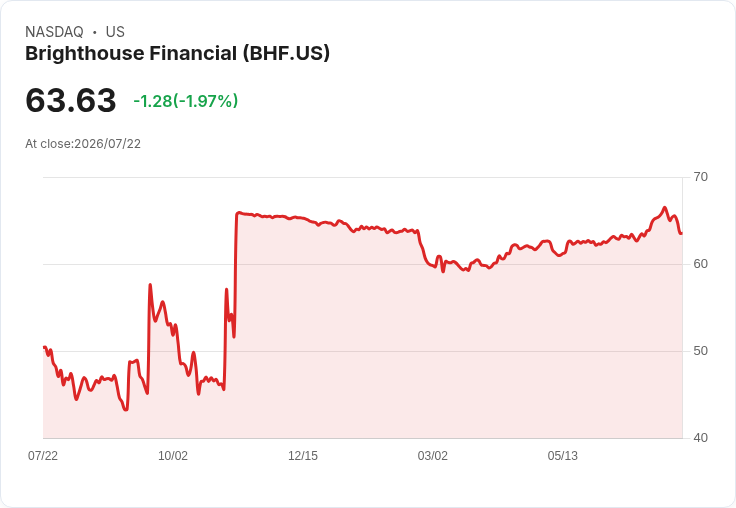Click the Brighthouse Financial (BHF.US) title

(177, 54)
